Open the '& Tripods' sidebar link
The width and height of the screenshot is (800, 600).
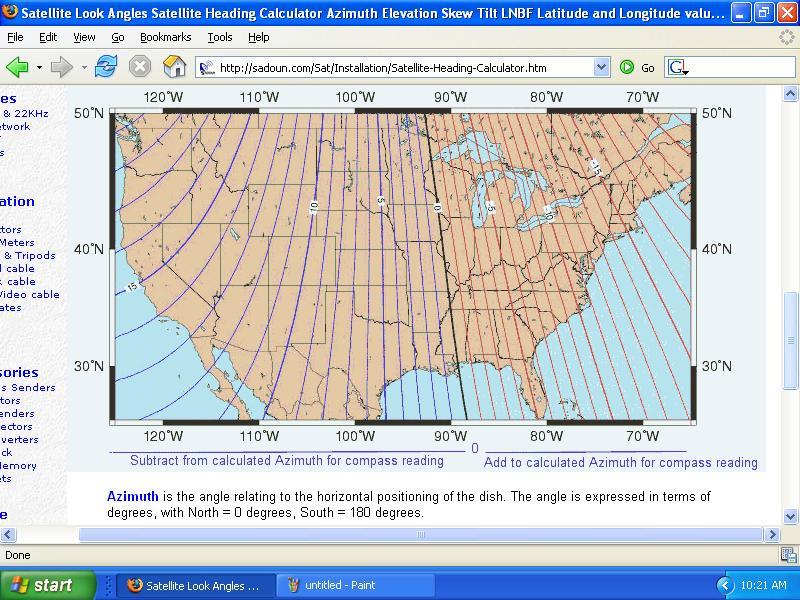pos(29,255)
